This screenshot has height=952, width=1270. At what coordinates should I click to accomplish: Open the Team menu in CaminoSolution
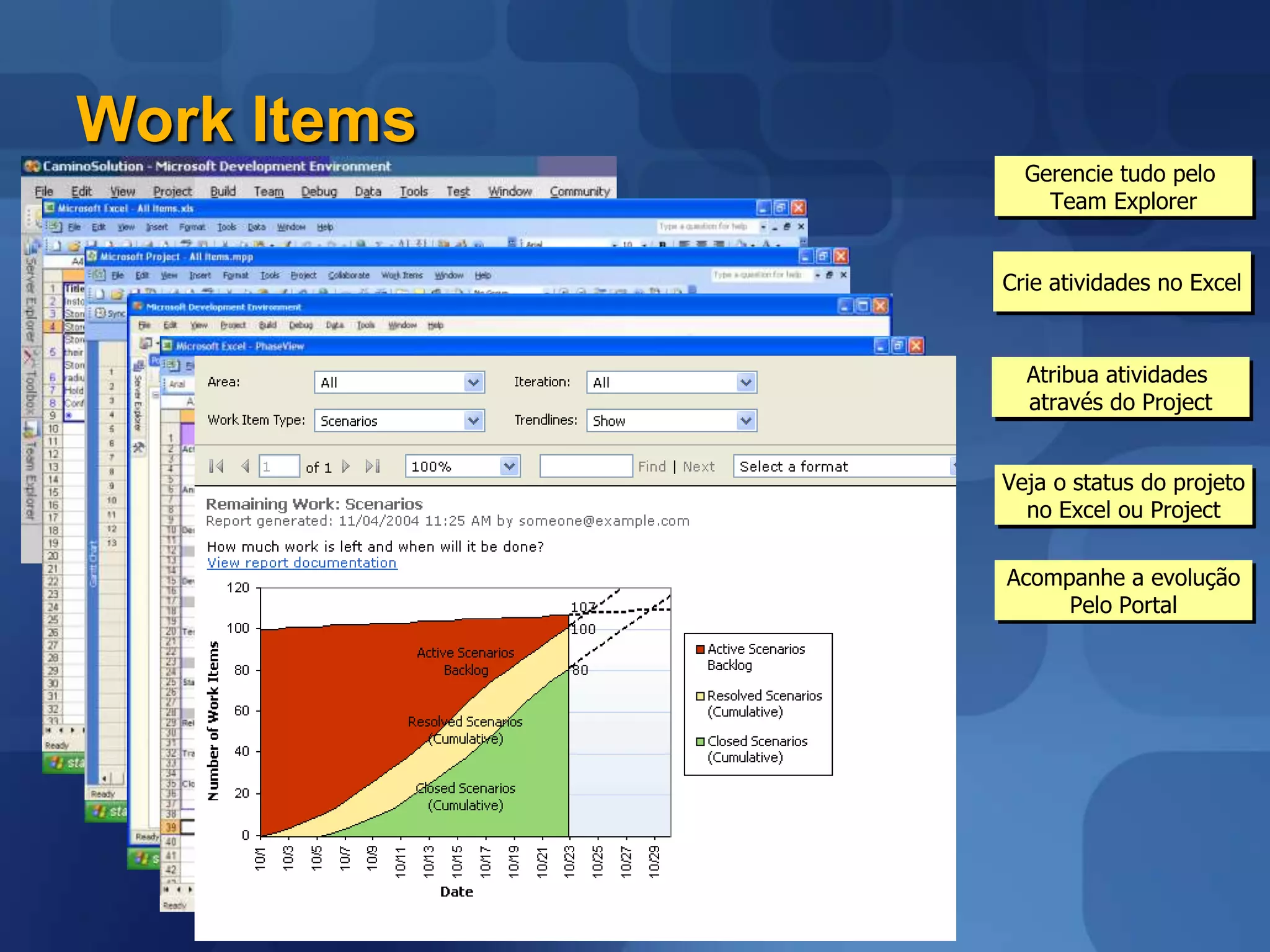tap(269, 192)
